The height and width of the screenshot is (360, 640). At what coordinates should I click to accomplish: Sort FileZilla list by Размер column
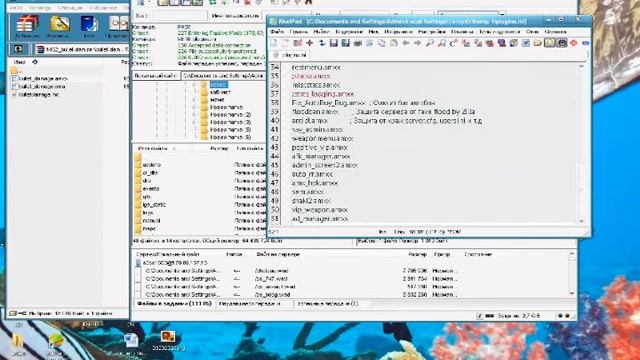[x=219, y=148]
